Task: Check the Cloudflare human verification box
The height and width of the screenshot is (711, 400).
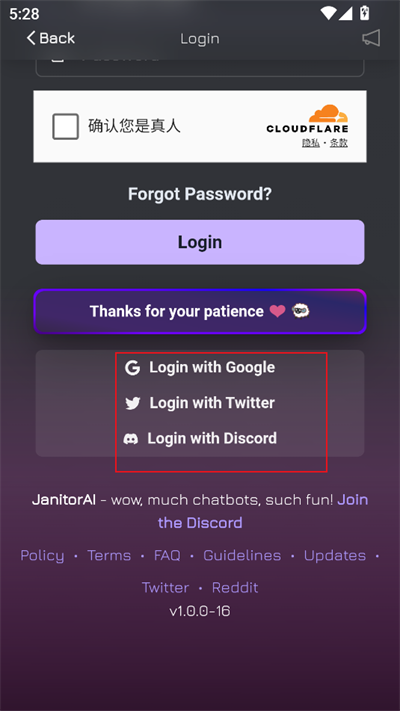Action: [x=66, y=127]
